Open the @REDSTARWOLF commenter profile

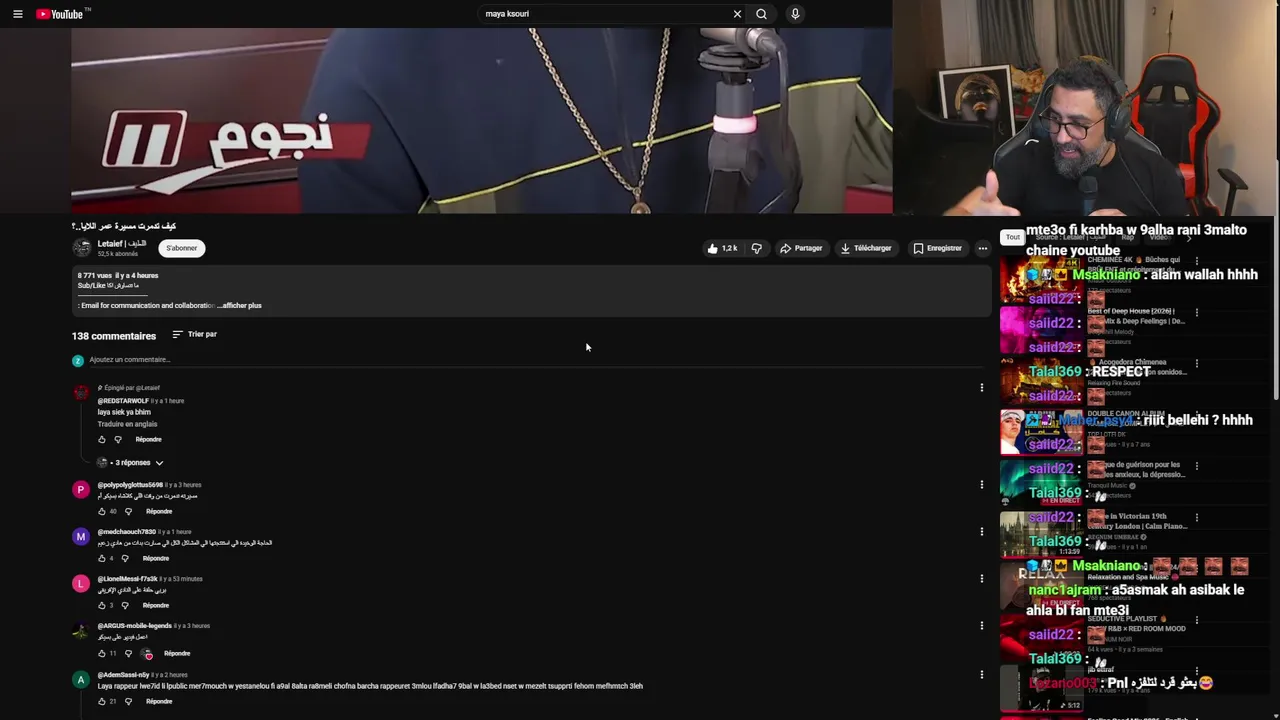[123, 401]
